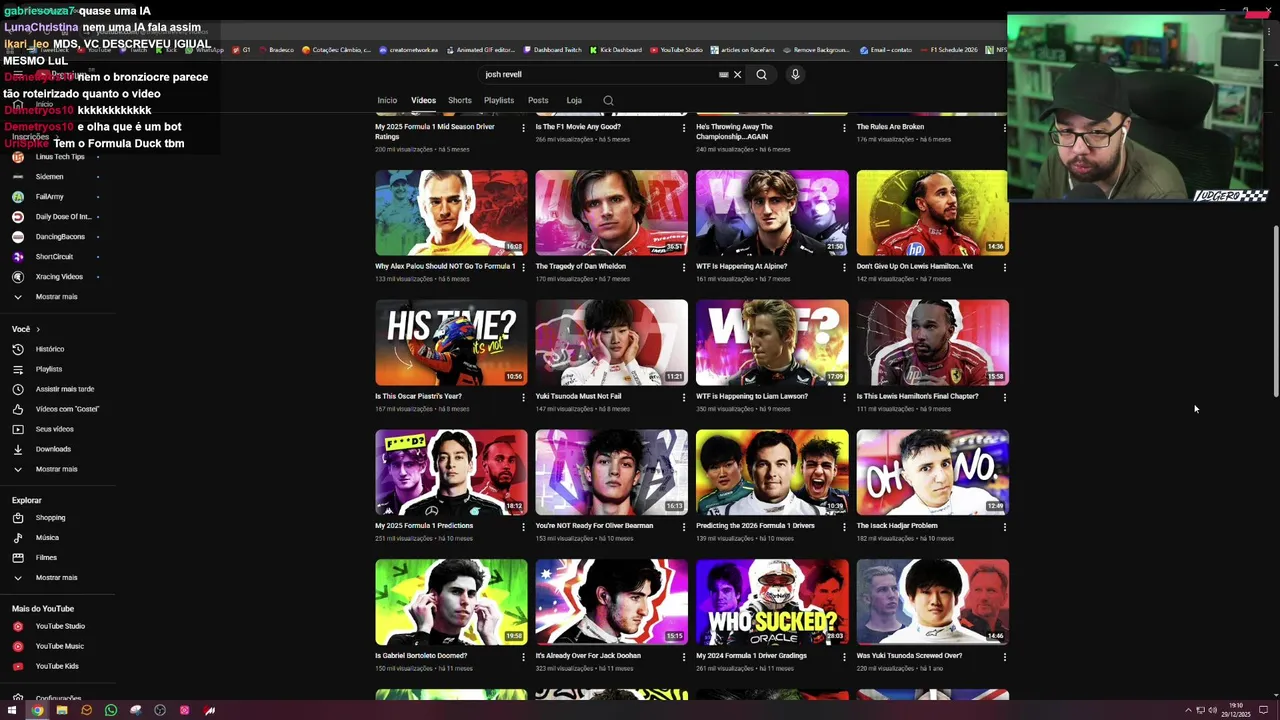Open options for The Isack Hadjar Problem
Viewport: 1280px width, 720px height.
1005,526
